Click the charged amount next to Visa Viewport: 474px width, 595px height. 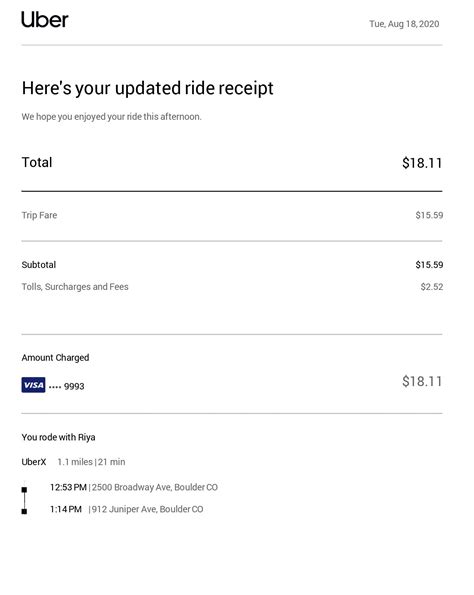[422, 381]
